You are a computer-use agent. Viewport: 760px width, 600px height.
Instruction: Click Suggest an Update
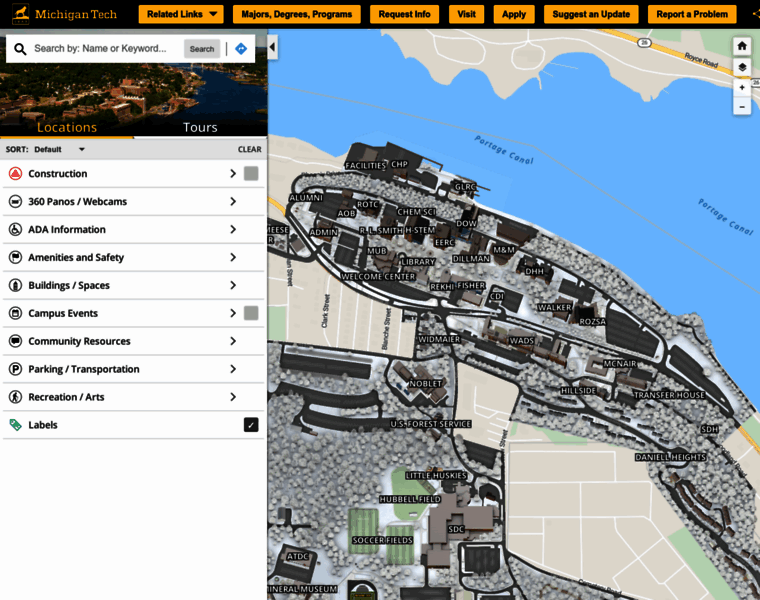click(591, 14)
